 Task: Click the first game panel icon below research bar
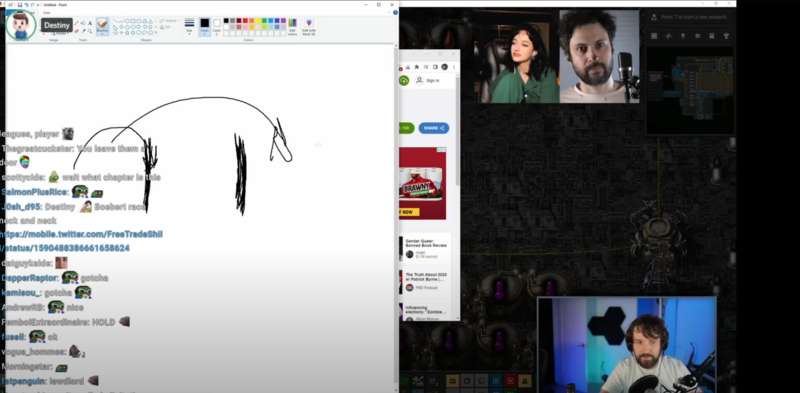point(654,36)
